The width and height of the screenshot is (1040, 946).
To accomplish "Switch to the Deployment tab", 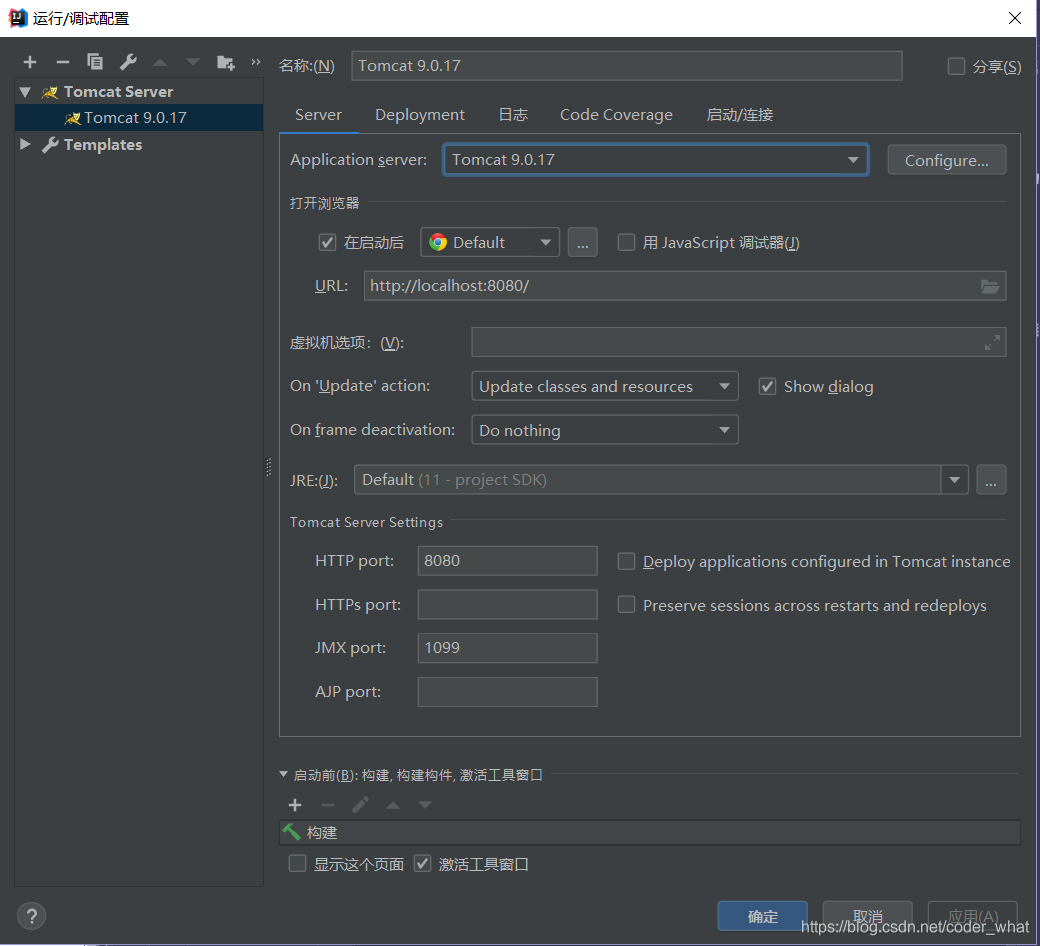I will tap(420, 115).
